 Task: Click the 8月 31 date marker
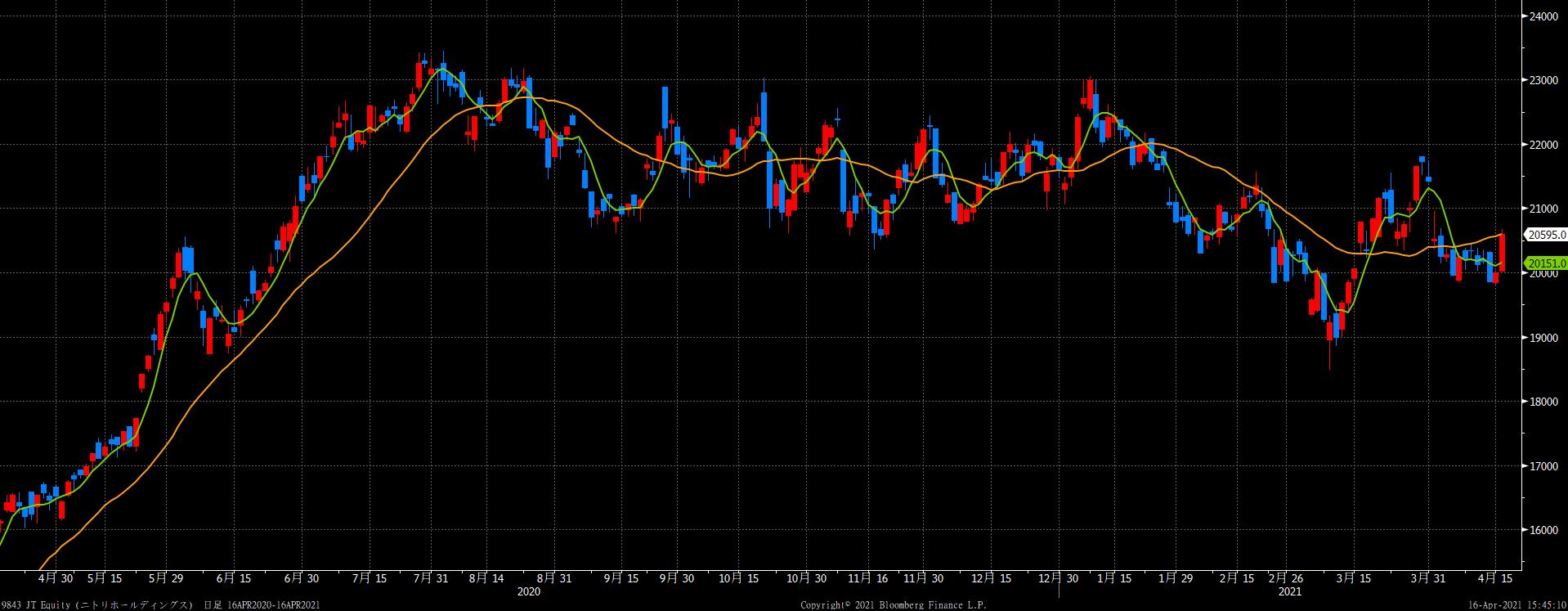[553, 578]
